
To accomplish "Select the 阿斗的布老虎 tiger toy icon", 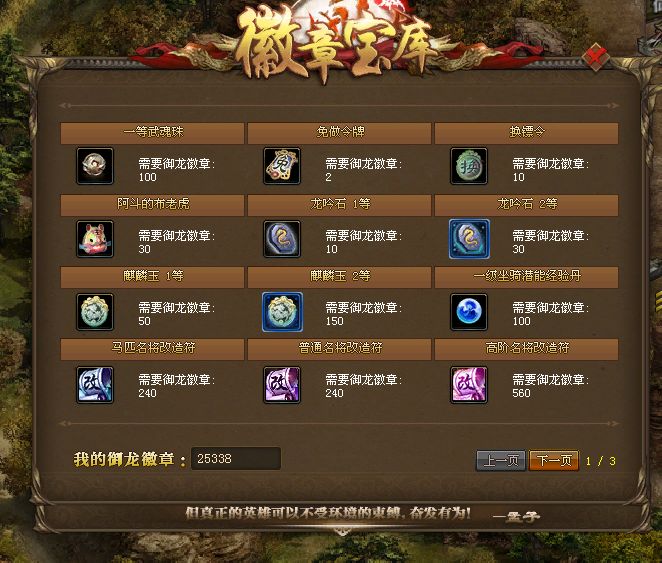I will 95,238.
